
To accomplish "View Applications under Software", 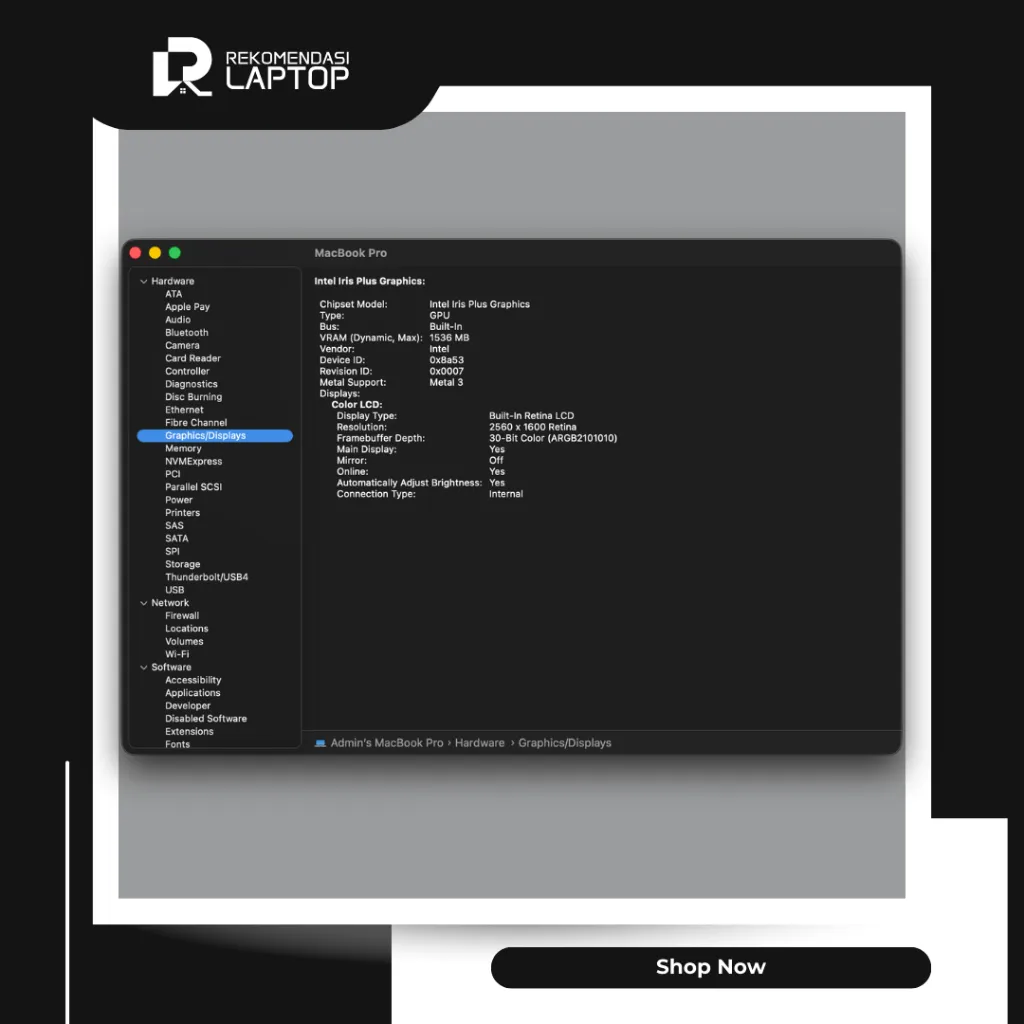I will pyautogui.click(x=192, y=692).
